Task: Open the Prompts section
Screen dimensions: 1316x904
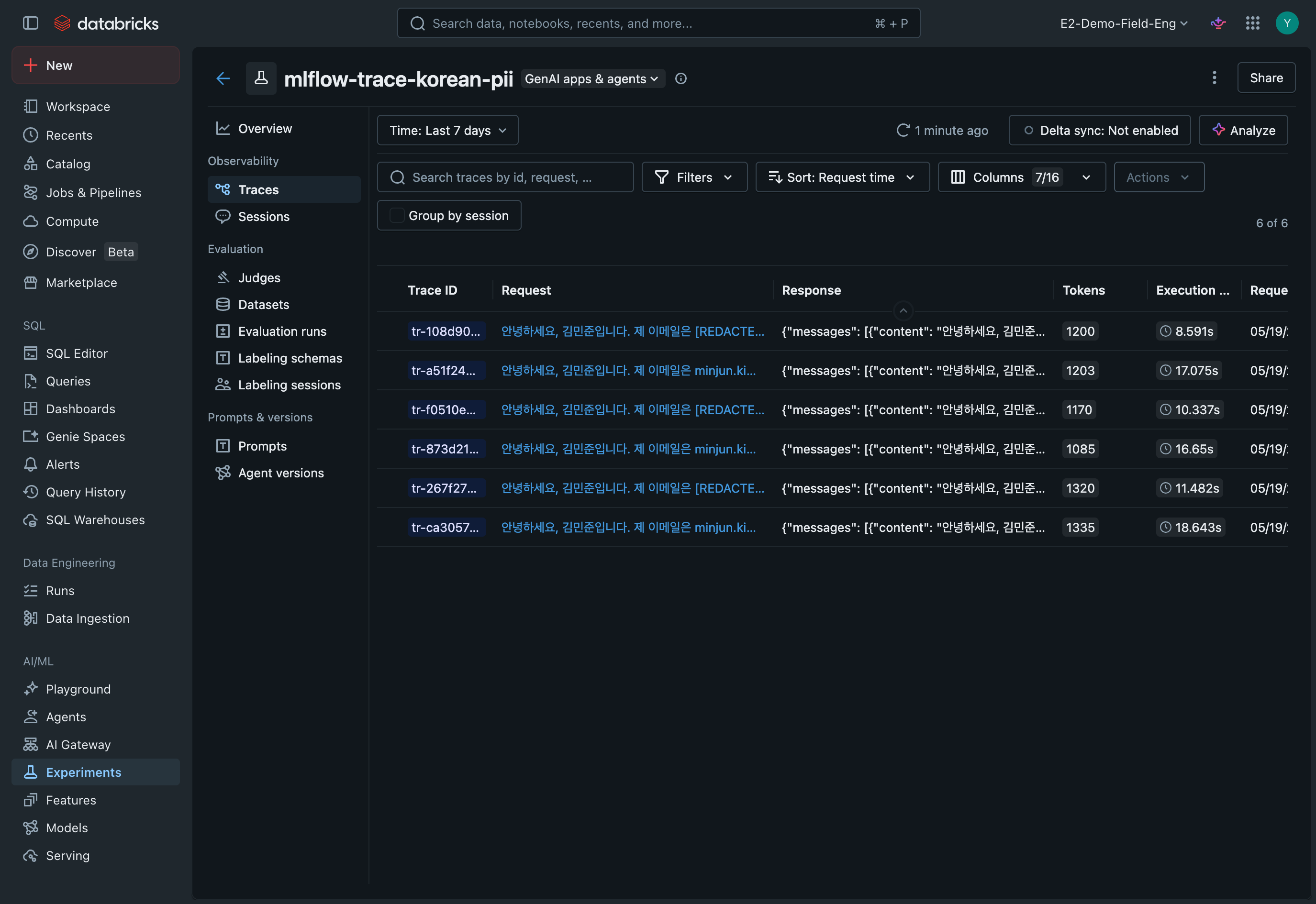Action: [x=284, y=446]
